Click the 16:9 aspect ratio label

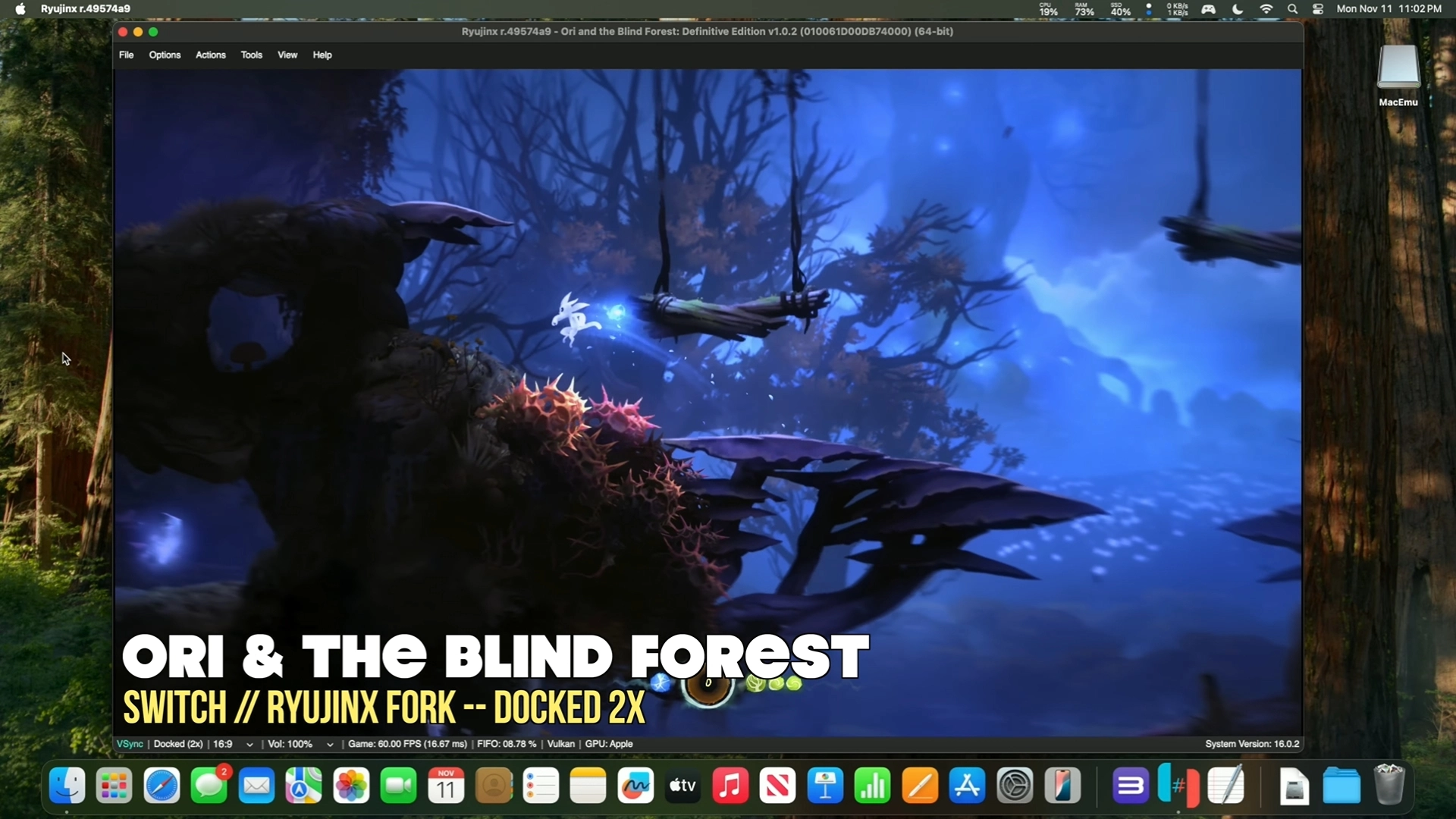(223, 744)
